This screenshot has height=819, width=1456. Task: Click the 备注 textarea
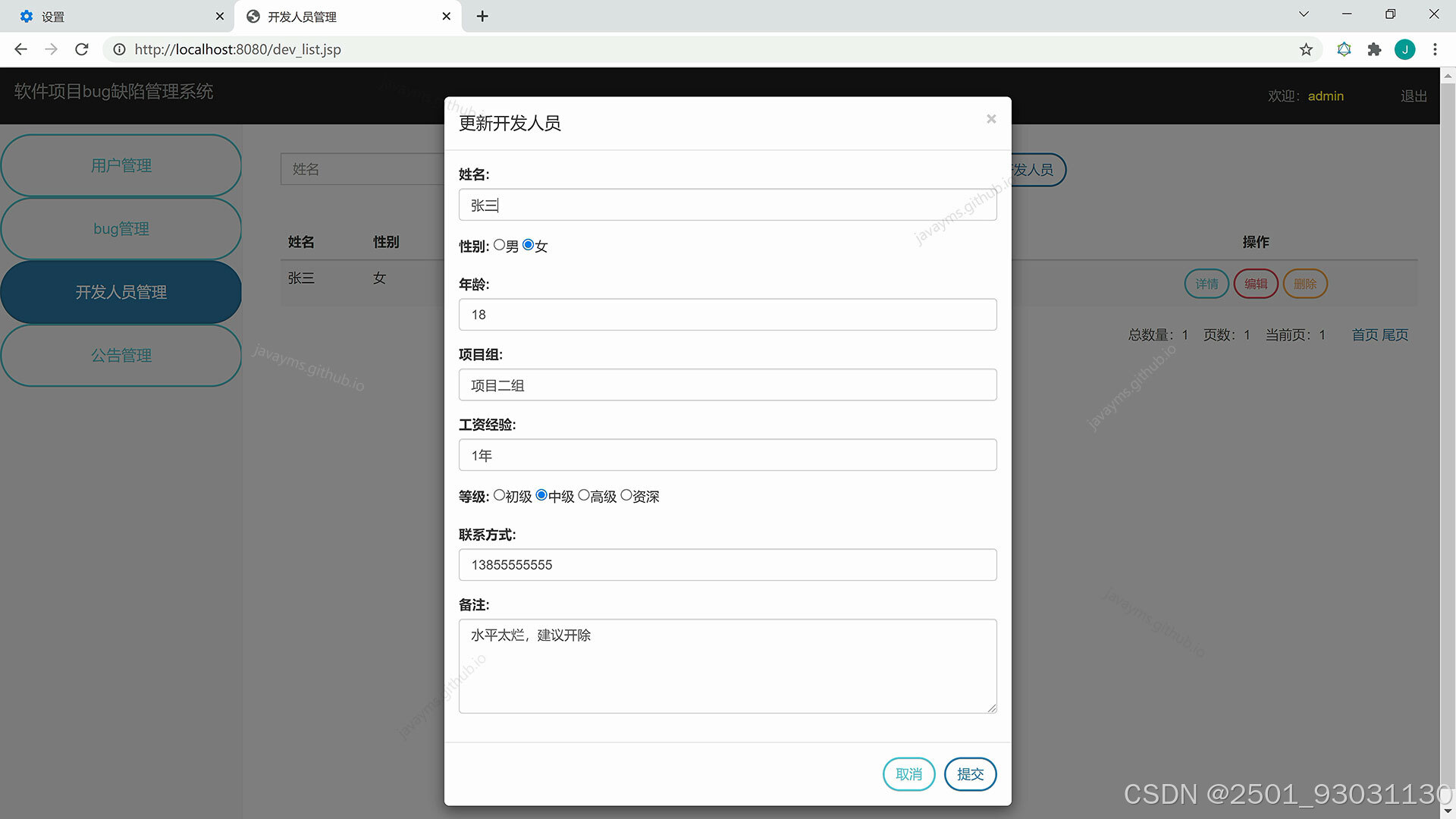(728, 667)
